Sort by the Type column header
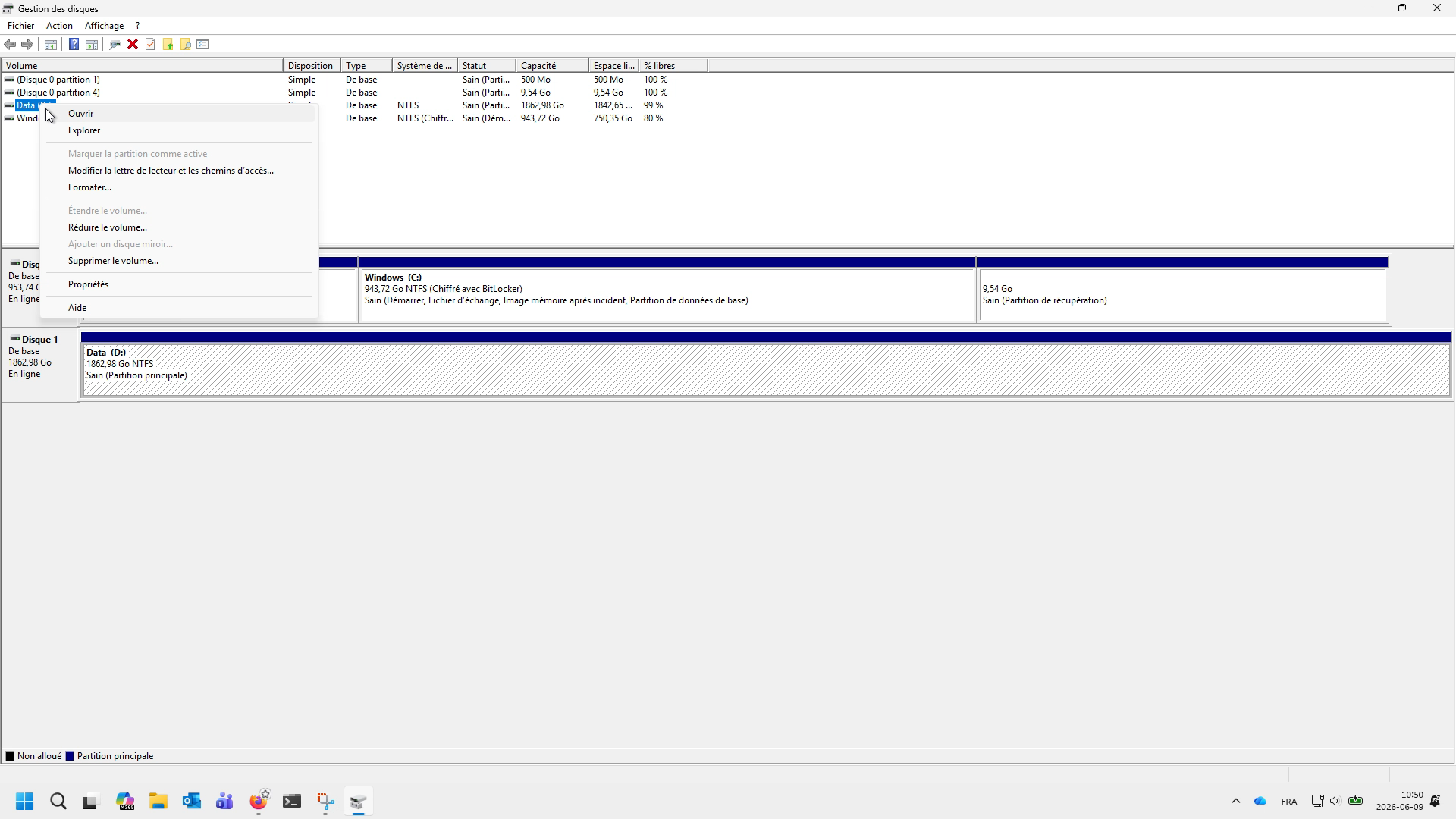 click(x=366, y=66)
